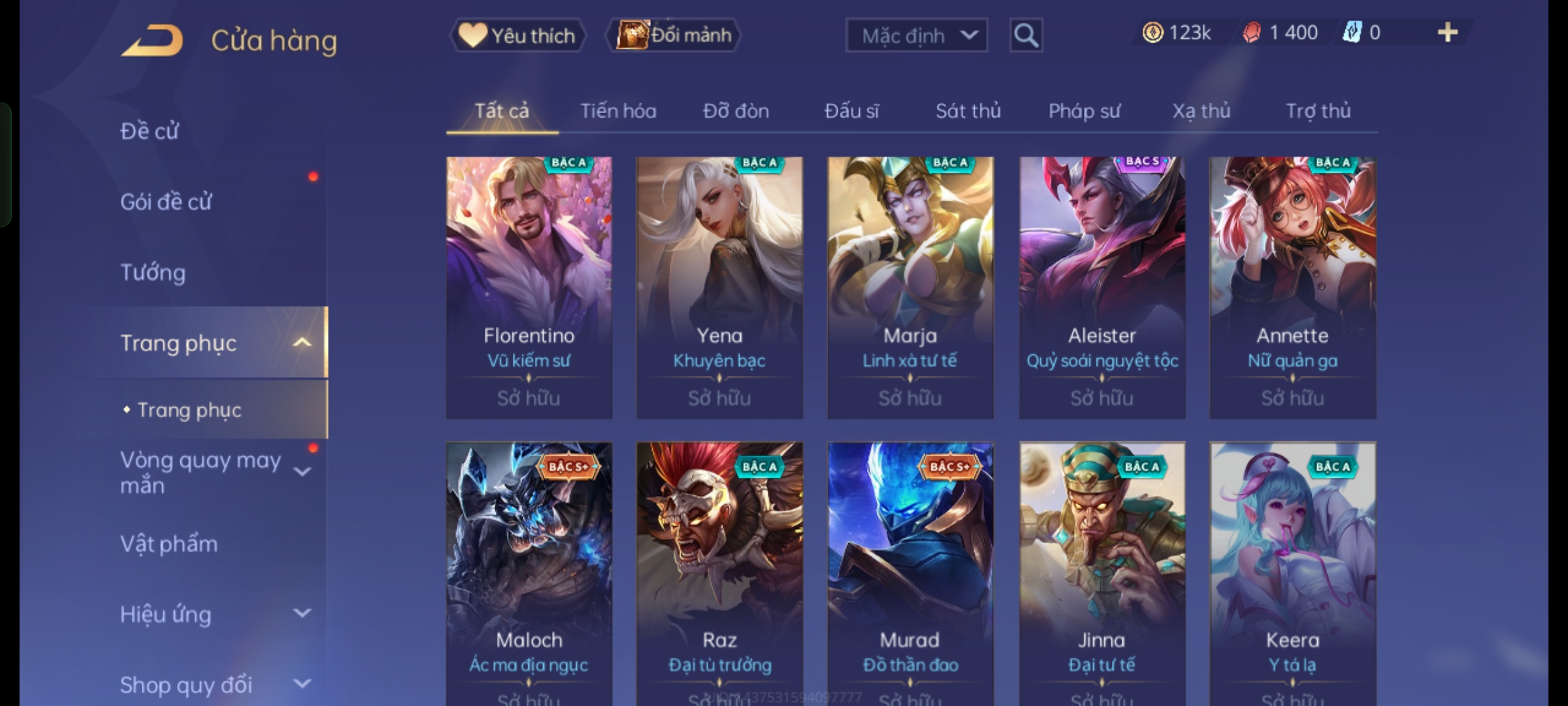Switch to the Sát thủ tab
This screenshot has height=706, width=1568.
click(x=968, y=111)
